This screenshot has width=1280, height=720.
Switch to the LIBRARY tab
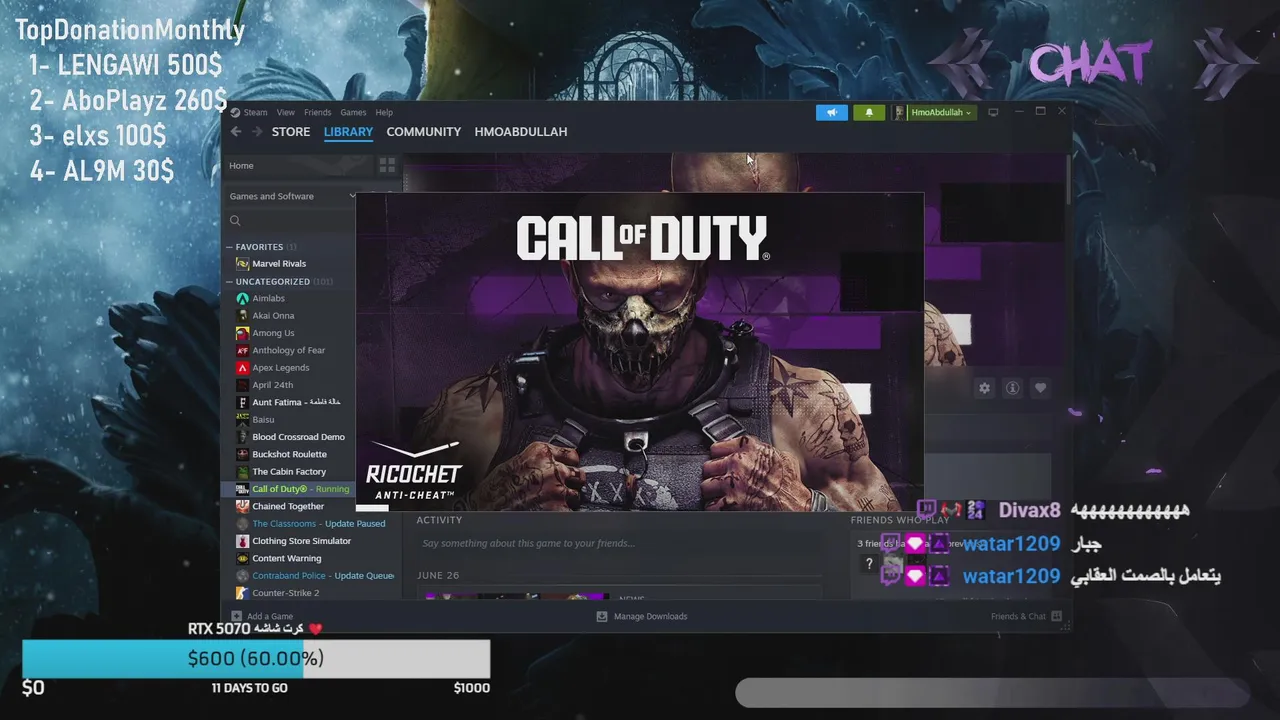coord(348,131)
